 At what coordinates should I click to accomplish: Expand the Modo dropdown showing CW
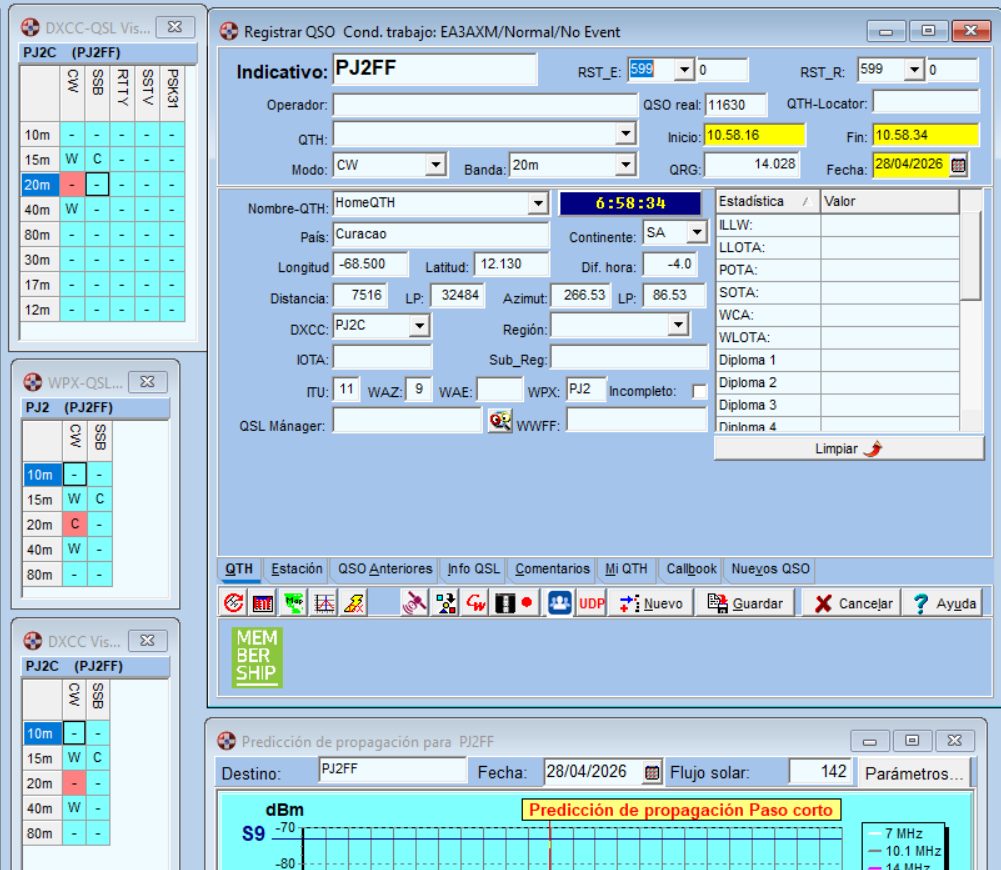pyautogui.click(x=436, y=166)
